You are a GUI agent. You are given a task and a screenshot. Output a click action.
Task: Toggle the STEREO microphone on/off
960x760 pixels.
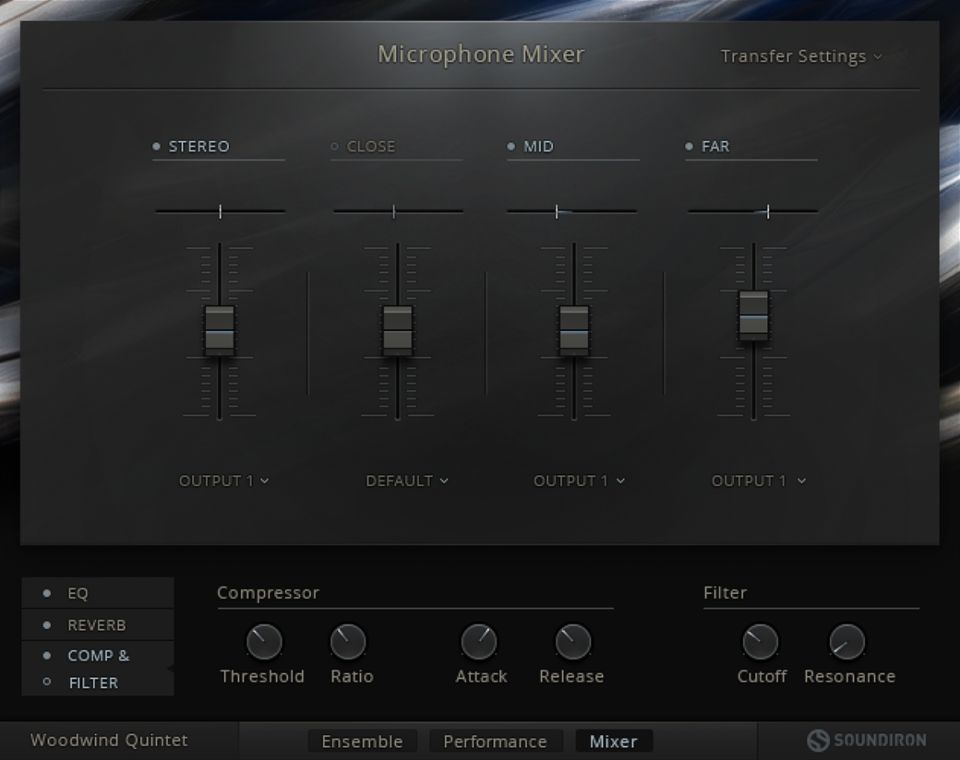pos(157,146)
